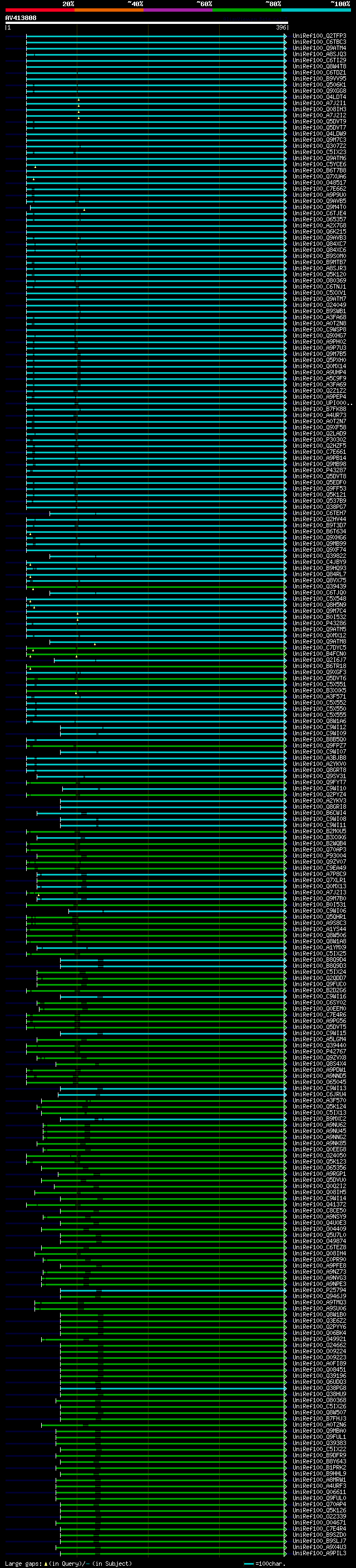Select label UniRef100_Q7XUA6
The image size is (356, 1568).
319,176
